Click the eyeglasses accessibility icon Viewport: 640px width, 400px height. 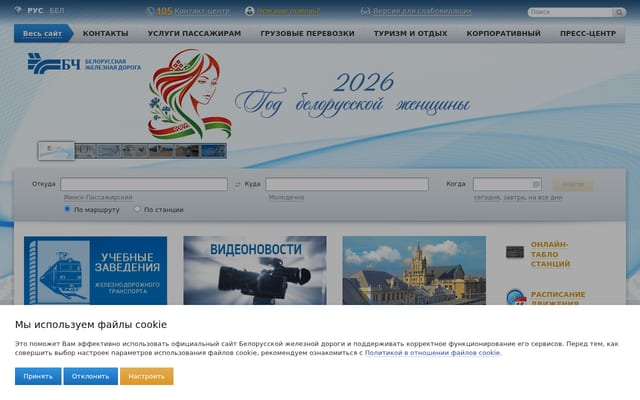point(365,11)
